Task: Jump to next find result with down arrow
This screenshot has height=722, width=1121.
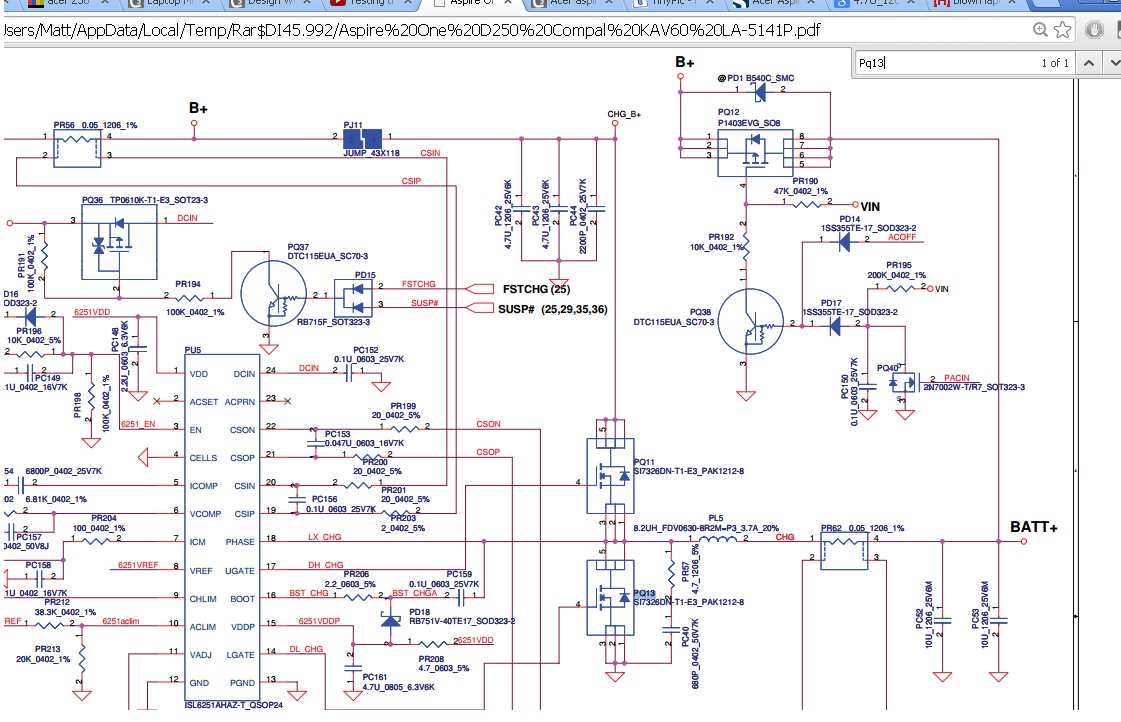Action: tap(1109, 63)
